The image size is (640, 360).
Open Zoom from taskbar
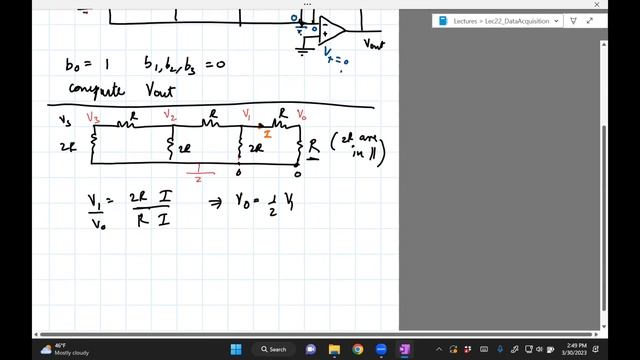381,349
